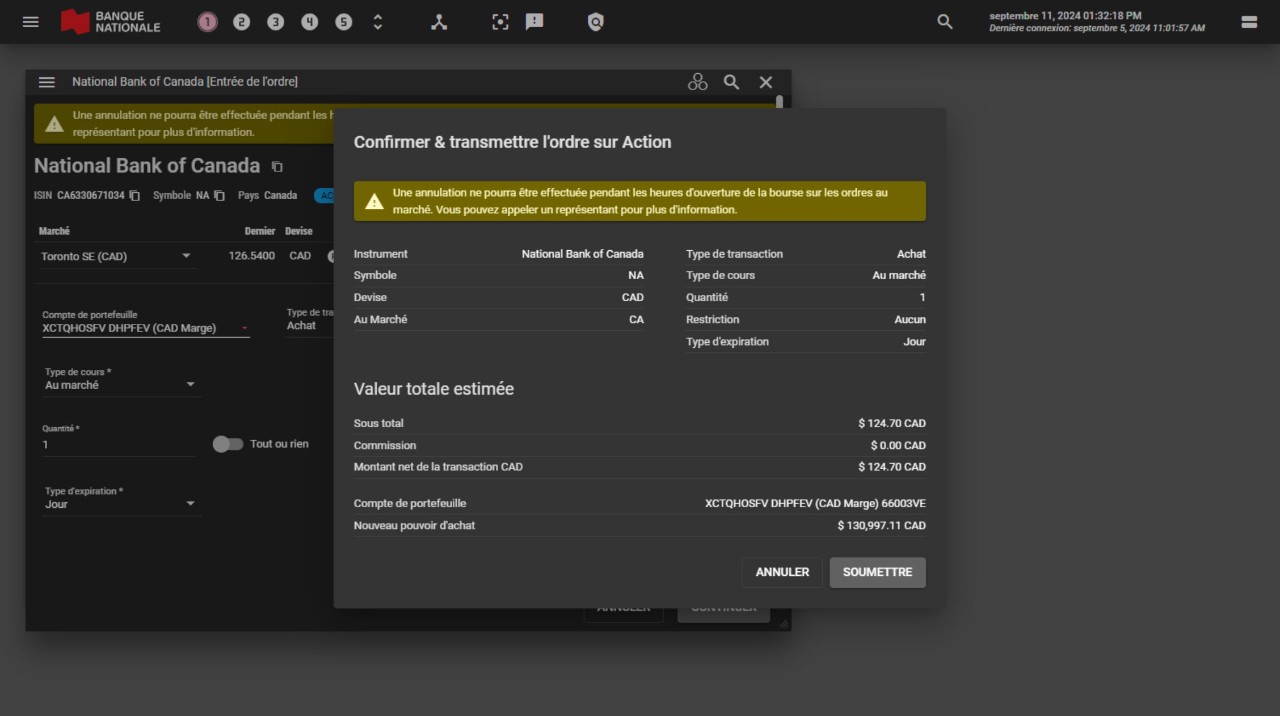The height and width of the screenshot is (716, 1280).
Task: Switch to workspace 2
Action: point(241,21)
